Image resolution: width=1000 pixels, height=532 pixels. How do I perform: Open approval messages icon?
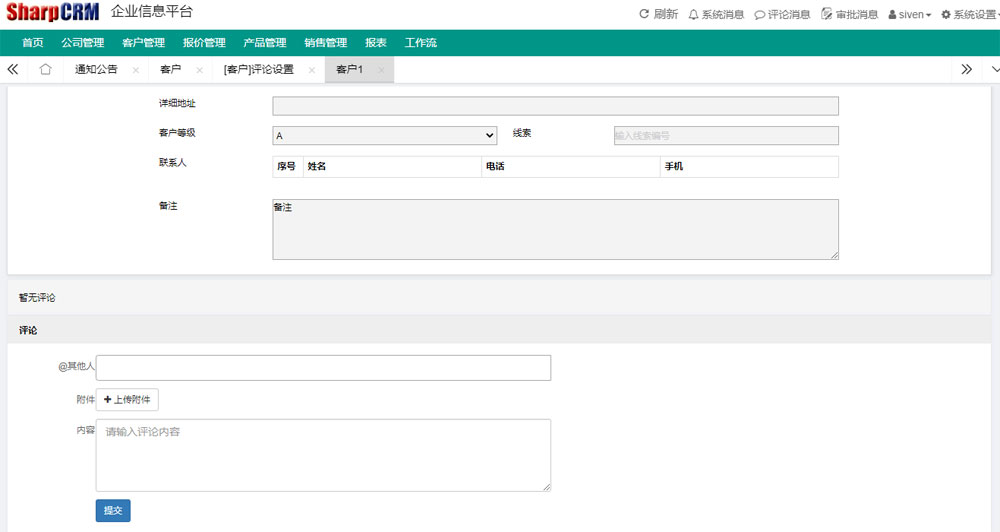[826, 14]
